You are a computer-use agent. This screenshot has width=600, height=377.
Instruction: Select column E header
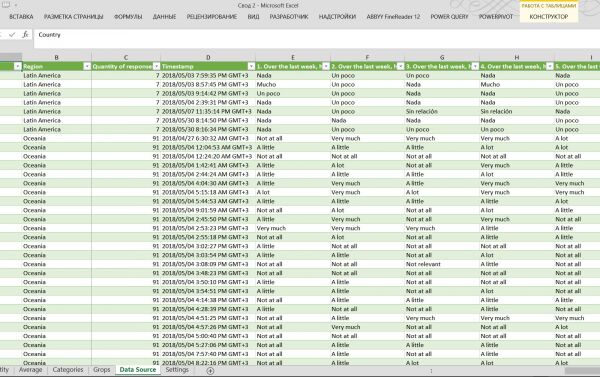click(x=293, y=57)
